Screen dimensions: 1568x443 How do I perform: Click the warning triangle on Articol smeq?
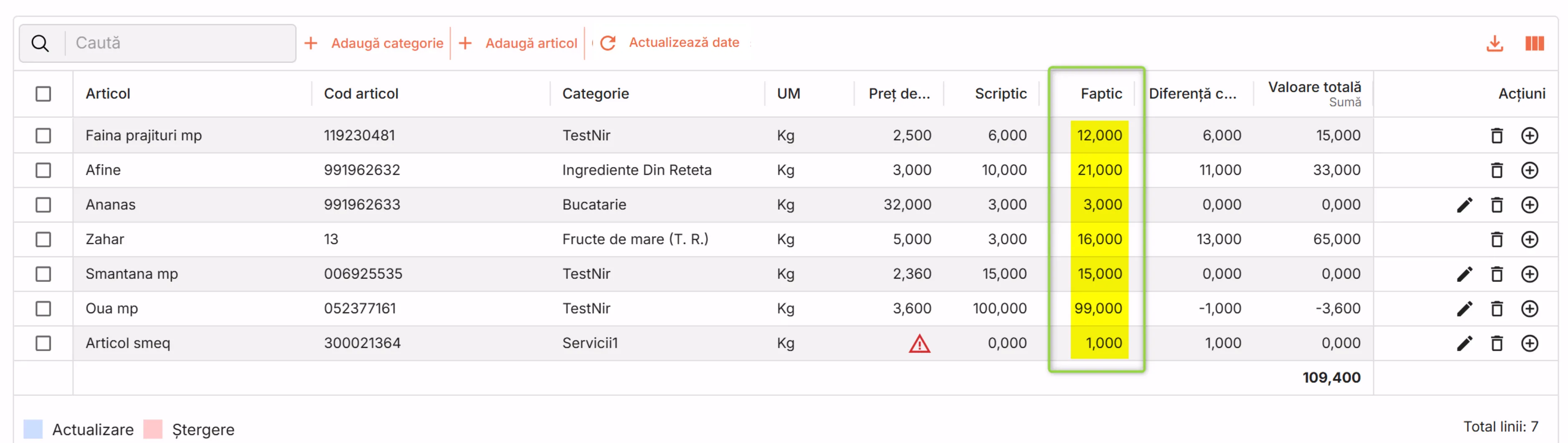(x=919, y=344)
